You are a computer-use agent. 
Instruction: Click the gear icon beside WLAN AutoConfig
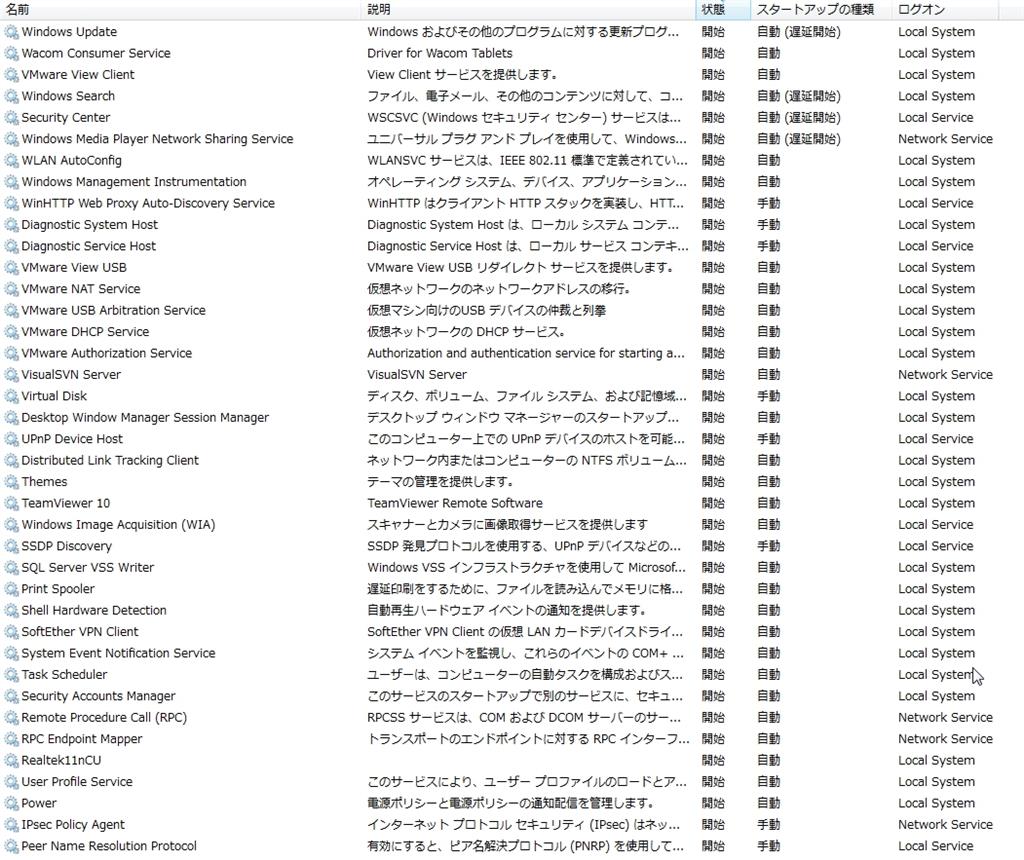(x=11, y=161)
